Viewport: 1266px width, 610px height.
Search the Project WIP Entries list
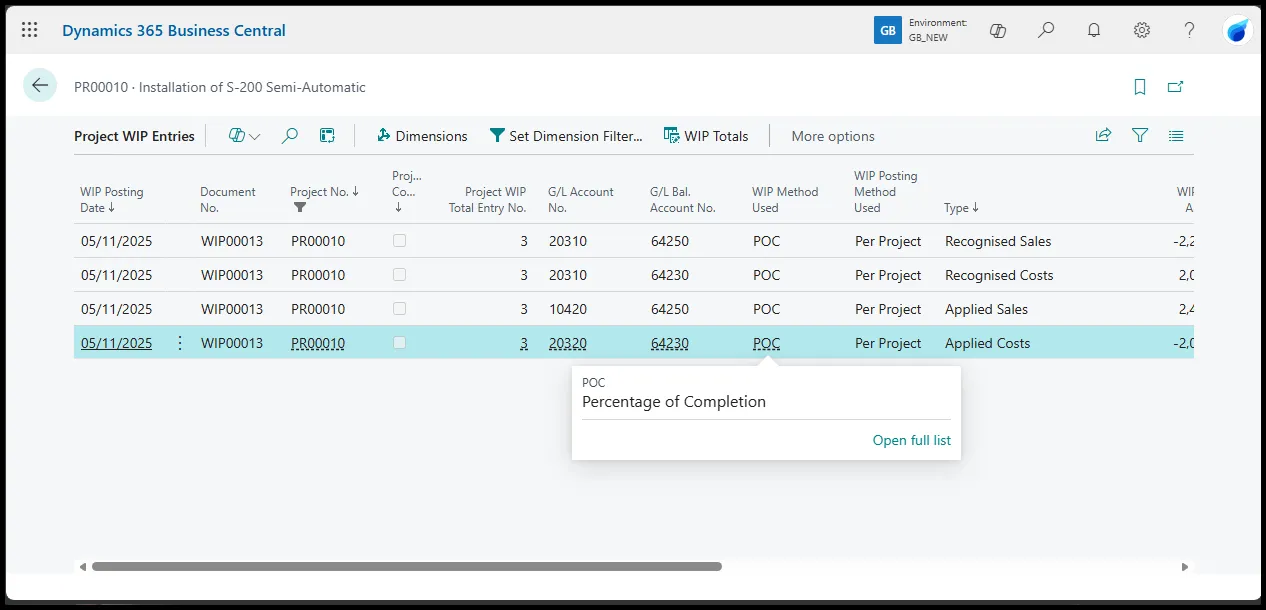[x=290, y=136]
